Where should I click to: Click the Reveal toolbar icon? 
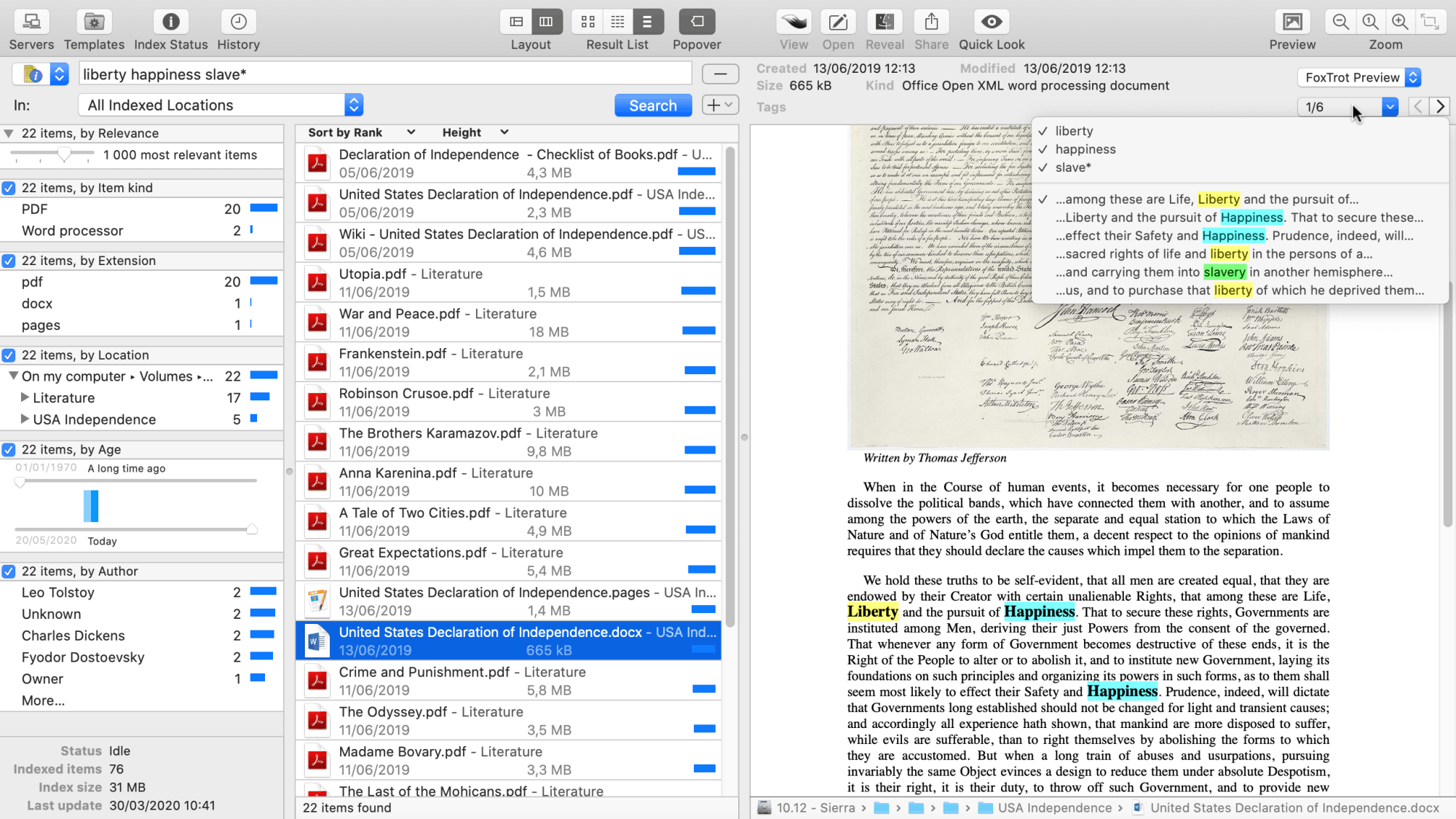coord(885,22)
